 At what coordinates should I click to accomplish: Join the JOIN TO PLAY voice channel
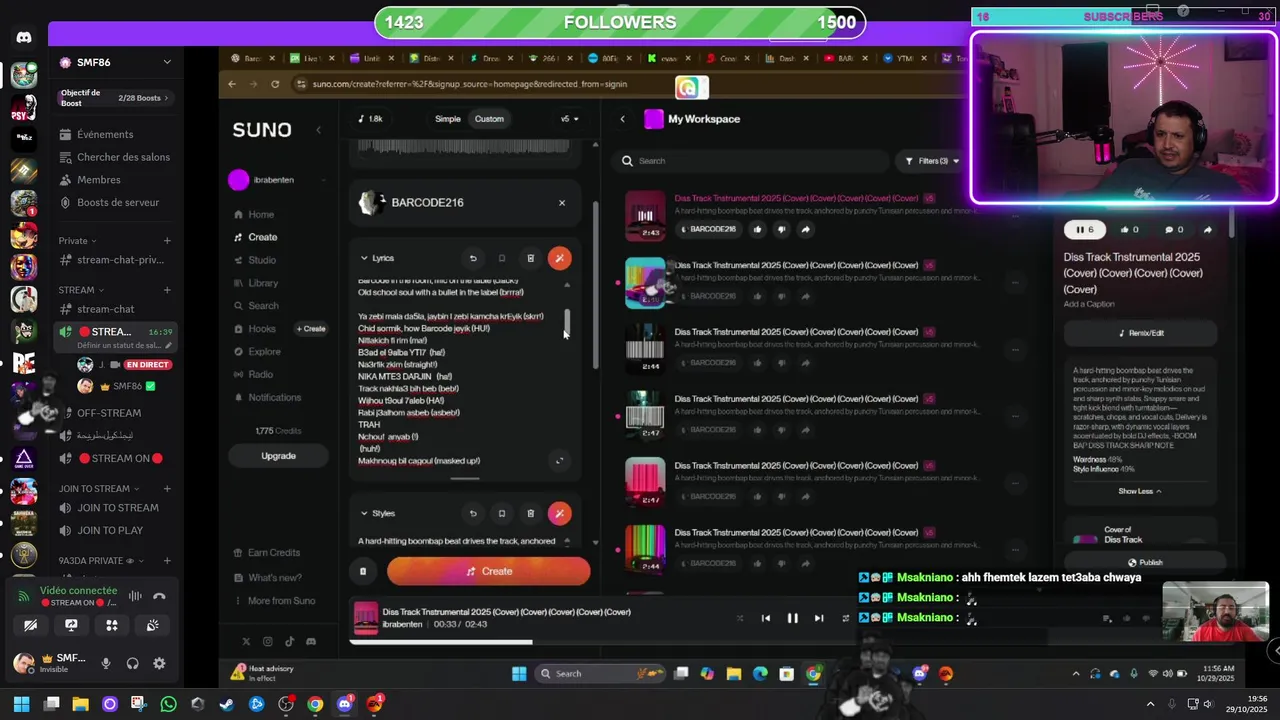110,530
